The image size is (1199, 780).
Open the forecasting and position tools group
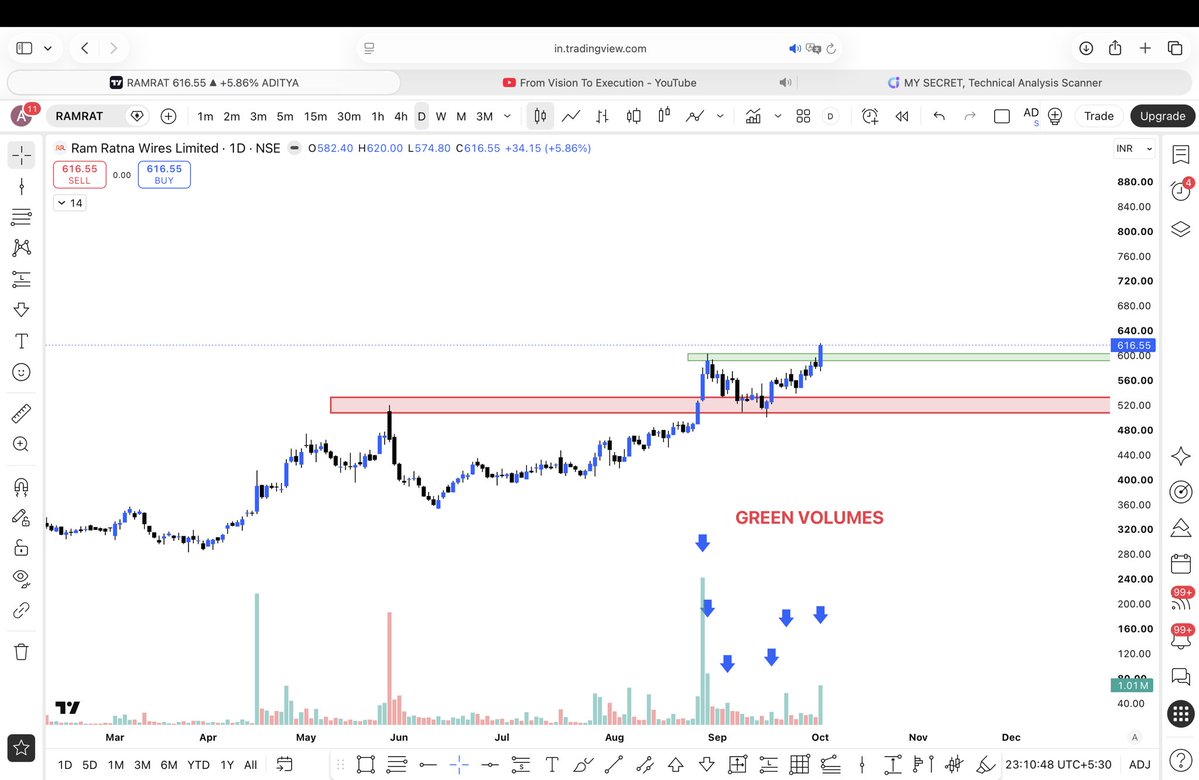(21, 279)
